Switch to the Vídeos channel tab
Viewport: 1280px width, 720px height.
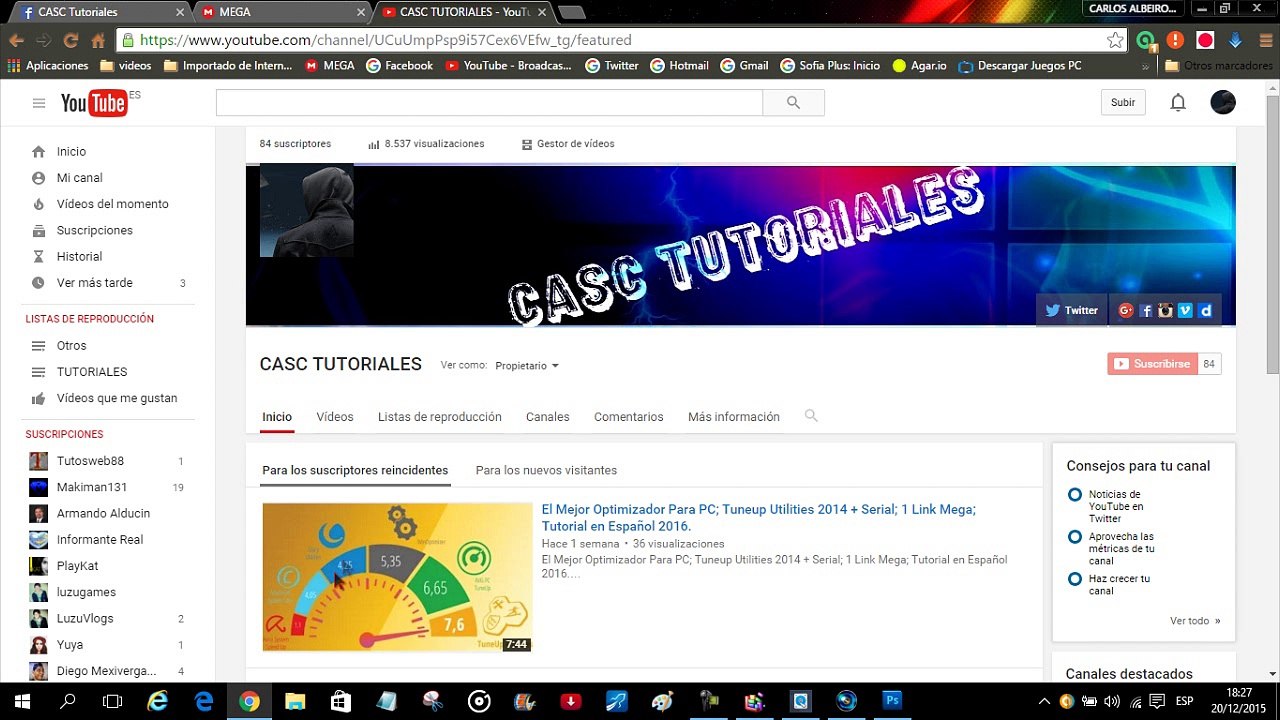click(x=335, y=417)
